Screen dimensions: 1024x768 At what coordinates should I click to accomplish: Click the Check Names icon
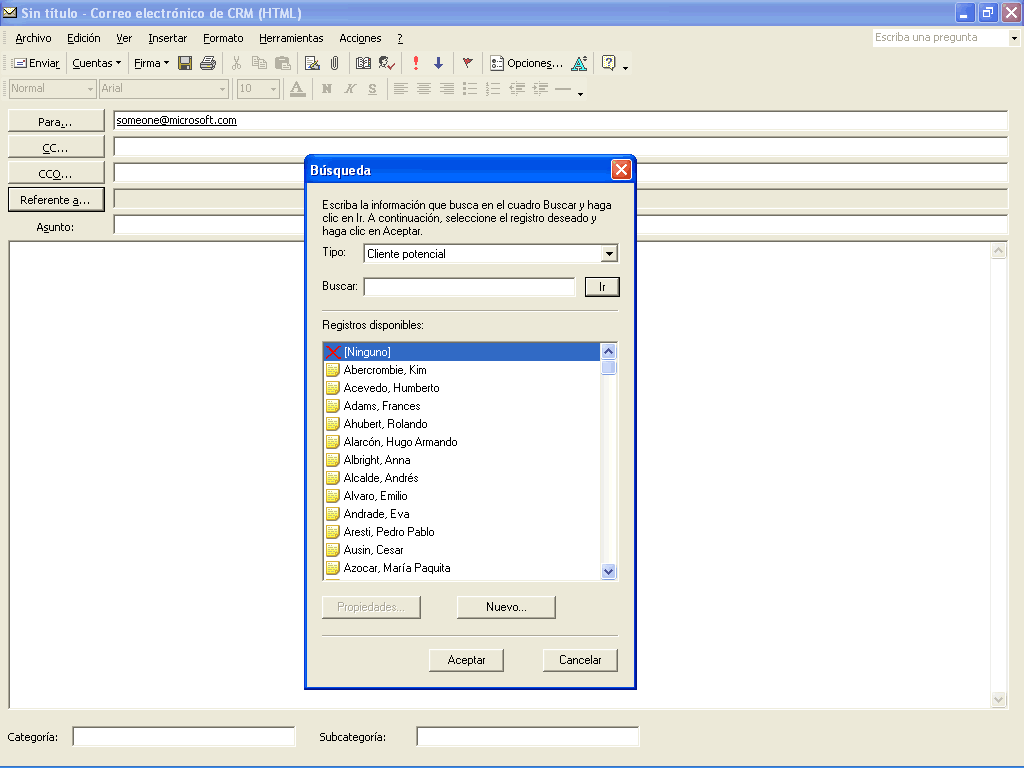[387, 63]
